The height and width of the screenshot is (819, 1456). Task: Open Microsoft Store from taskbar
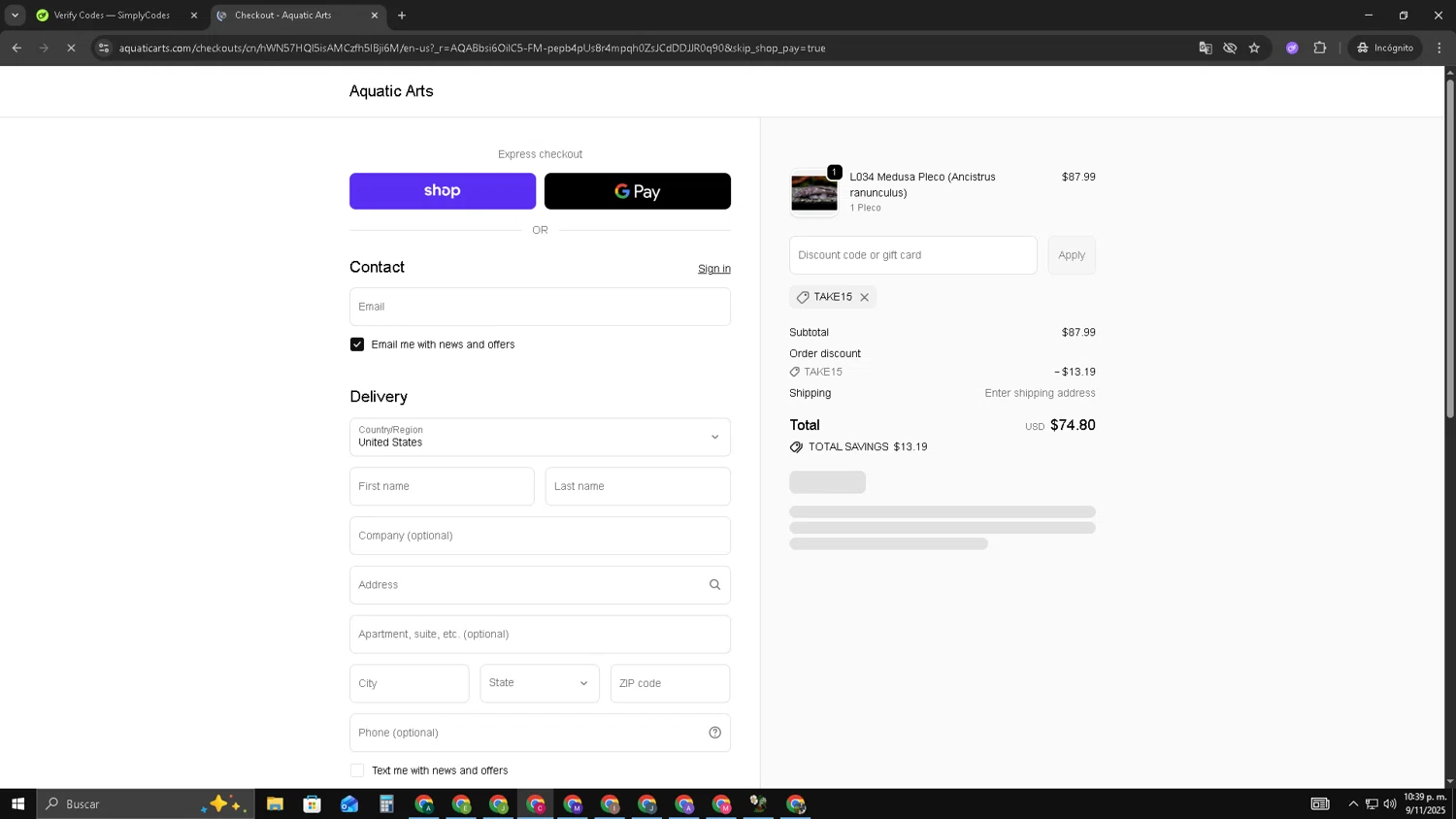coord(312,803)
